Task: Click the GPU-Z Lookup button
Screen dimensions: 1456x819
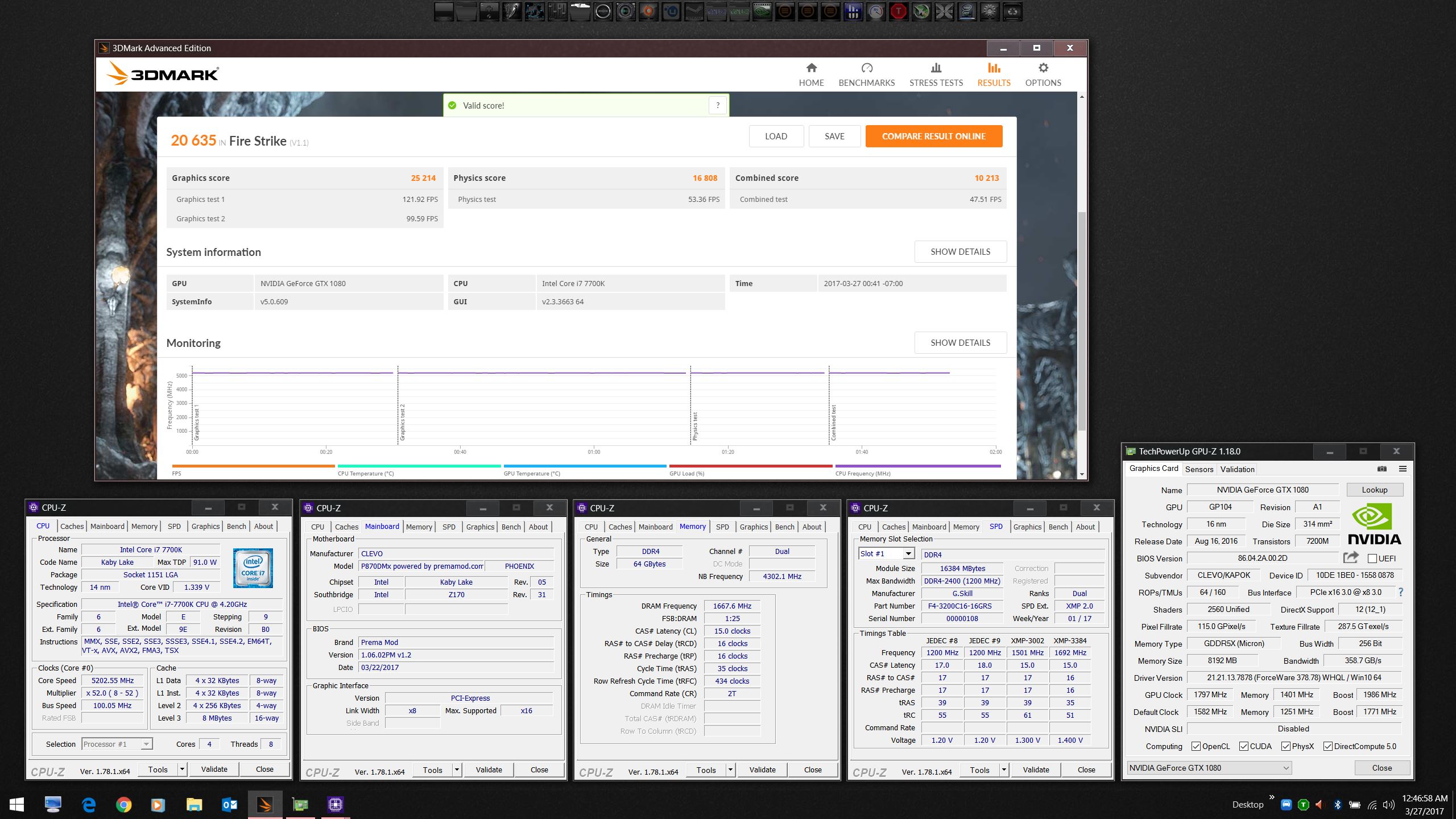Action: point(1374,490)
